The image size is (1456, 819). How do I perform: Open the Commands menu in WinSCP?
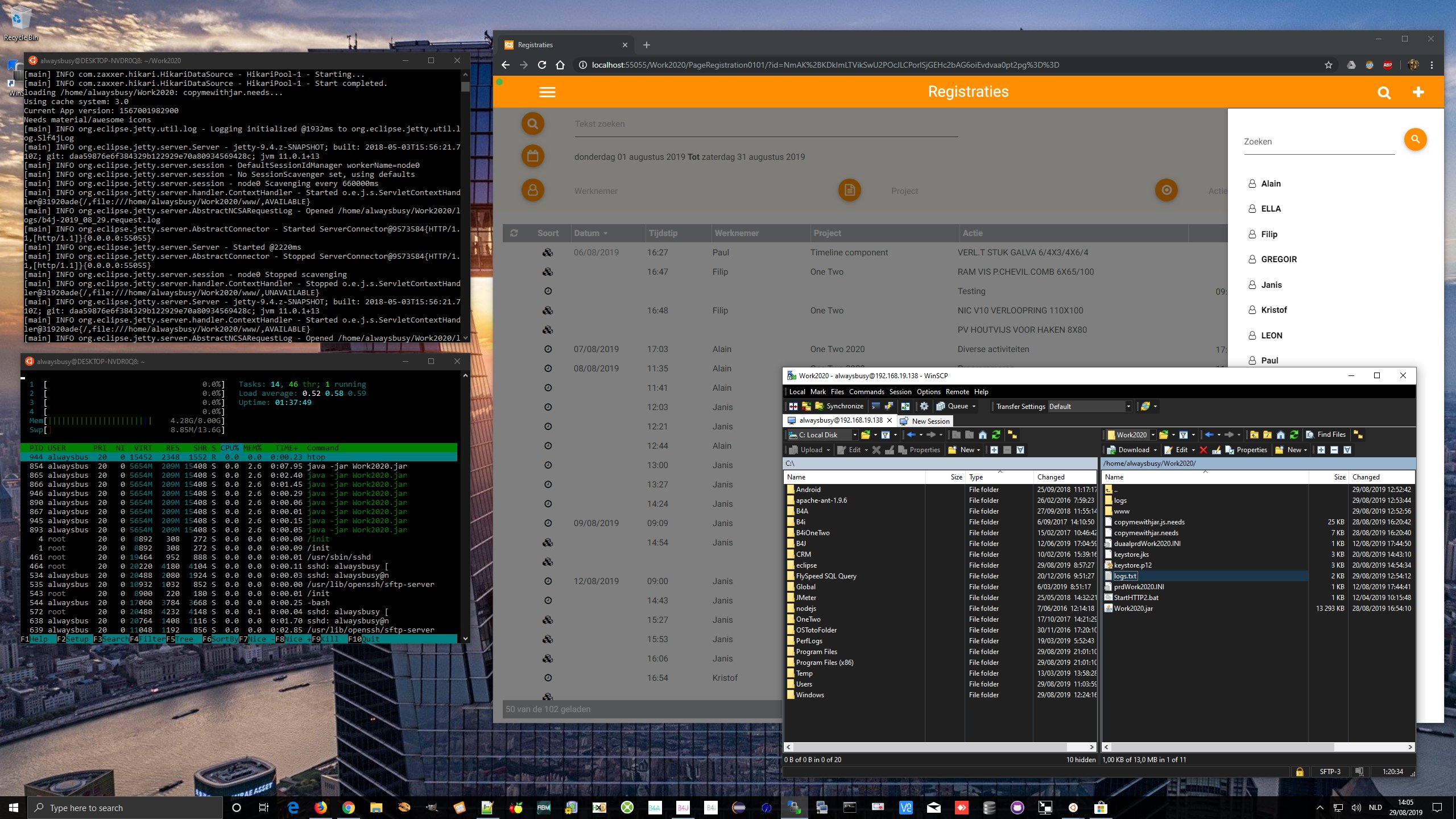866,392
